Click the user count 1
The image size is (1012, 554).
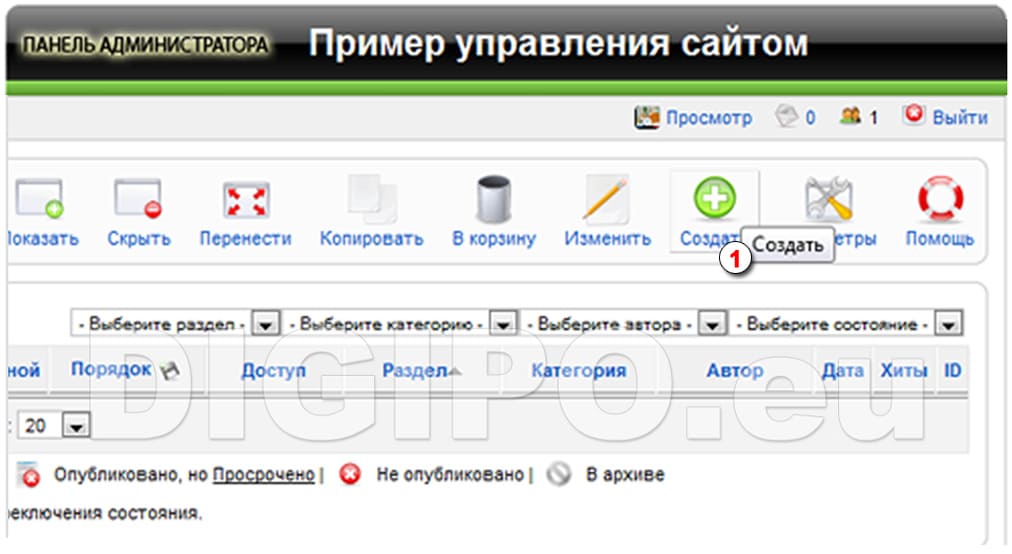(x=873, y=118)
